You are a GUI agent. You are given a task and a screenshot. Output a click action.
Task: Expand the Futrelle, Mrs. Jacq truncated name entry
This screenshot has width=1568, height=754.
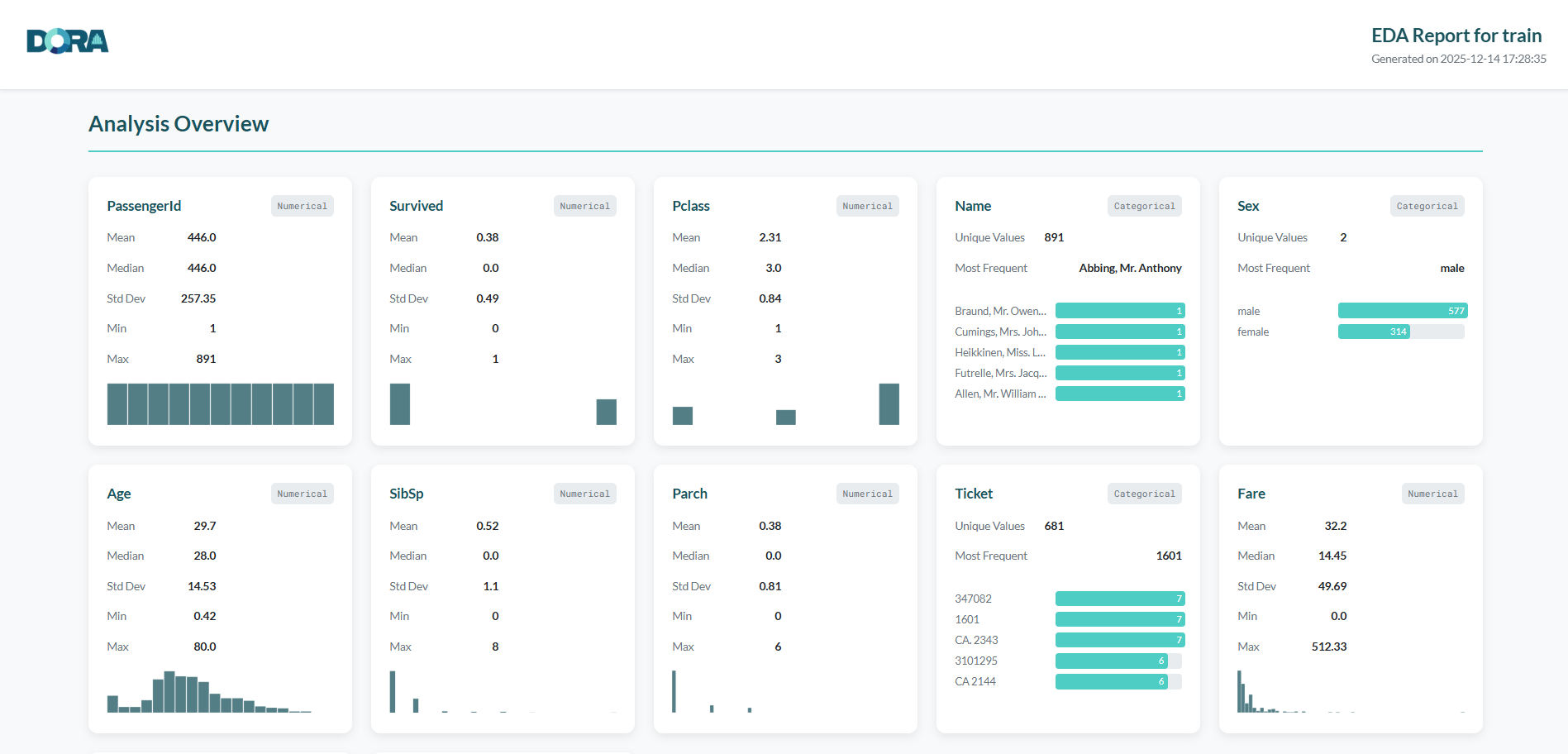point(1000,373)
